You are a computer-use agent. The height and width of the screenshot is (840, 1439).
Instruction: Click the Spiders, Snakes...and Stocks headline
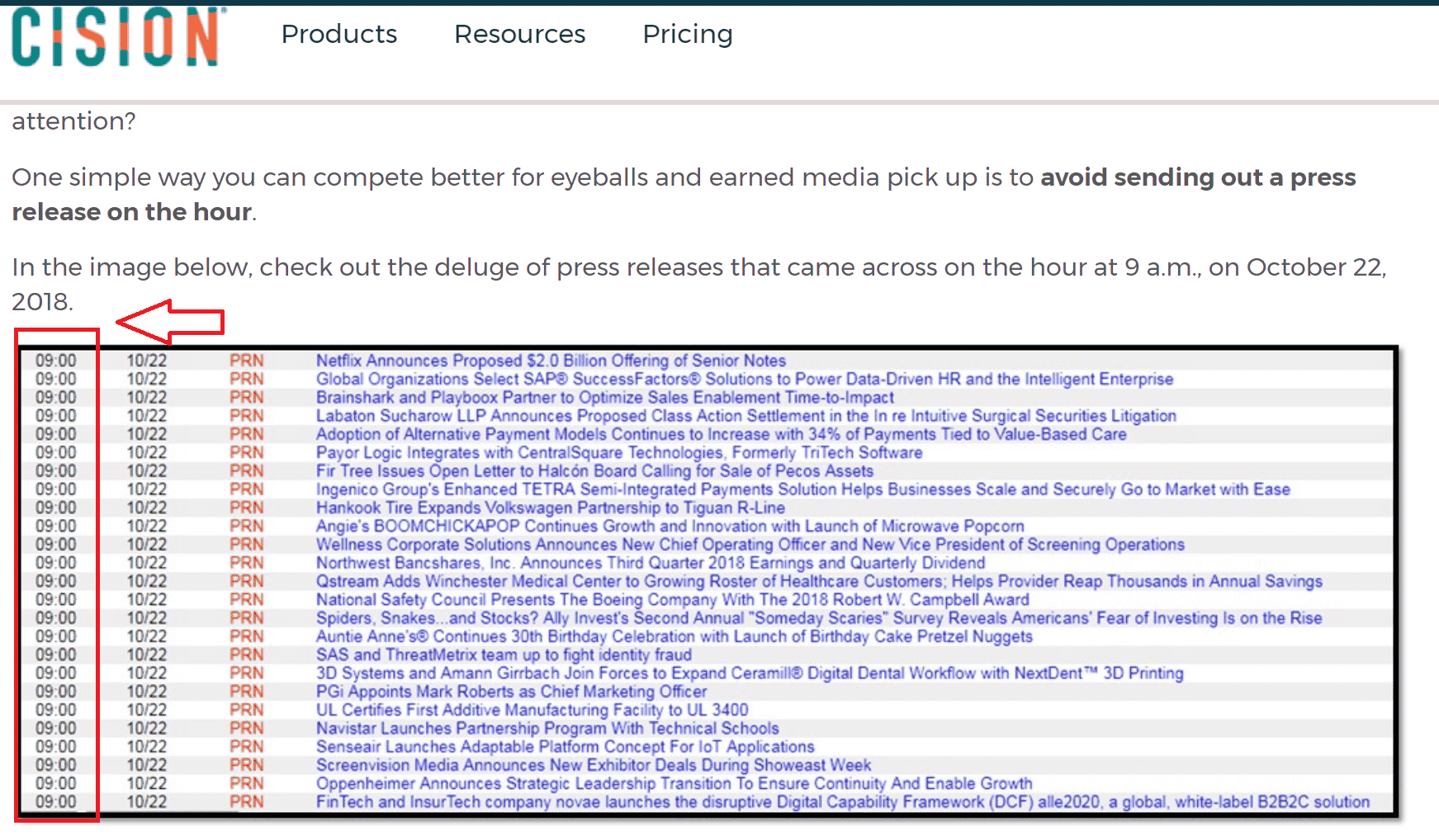pos(819,618)
